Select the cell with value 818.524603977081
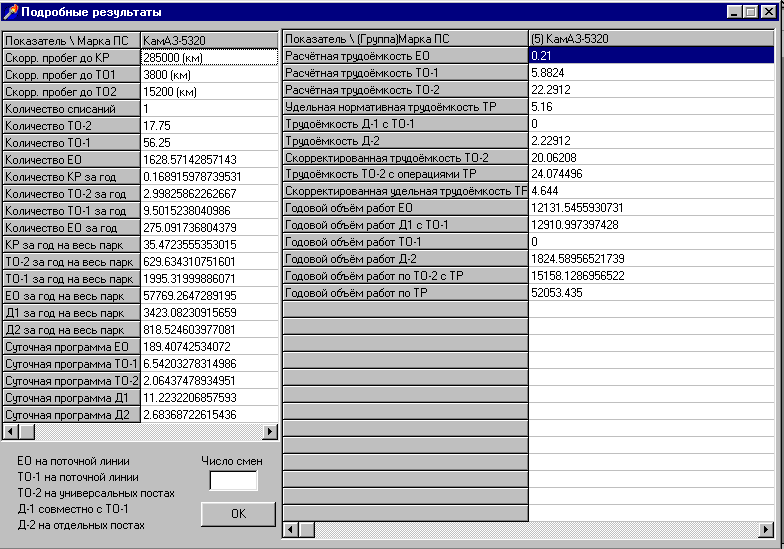 pyautogui.click(x=210, y=330)
